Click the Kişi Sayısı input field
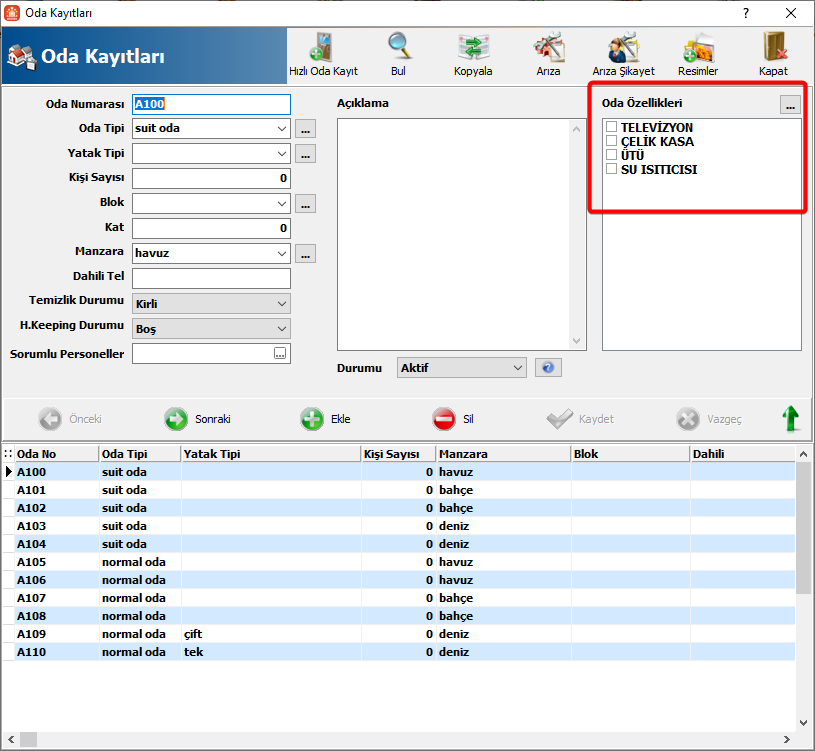 (x=211, y=178)
